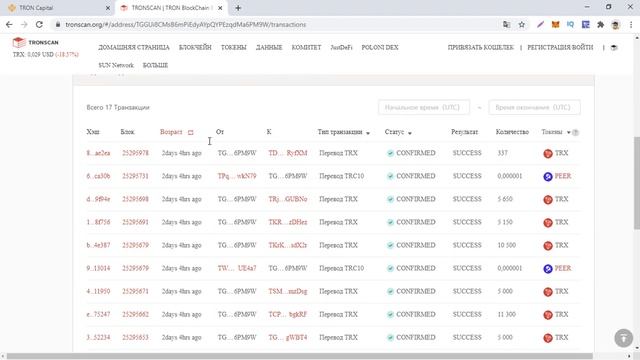Click the end time (UTC) field
This screenshot has width=640, height=360.
[534, 107]
